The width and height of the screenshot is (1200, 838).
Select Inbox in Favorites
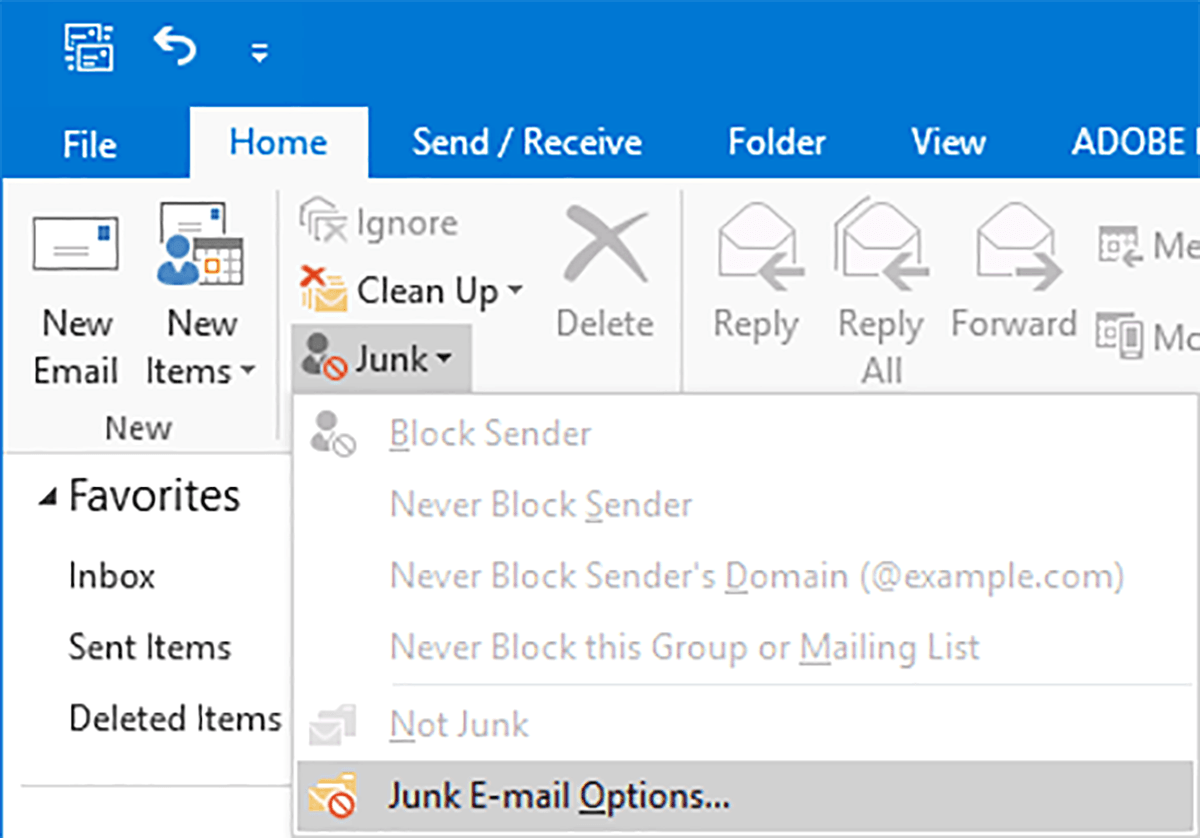(x=112, y=576)
